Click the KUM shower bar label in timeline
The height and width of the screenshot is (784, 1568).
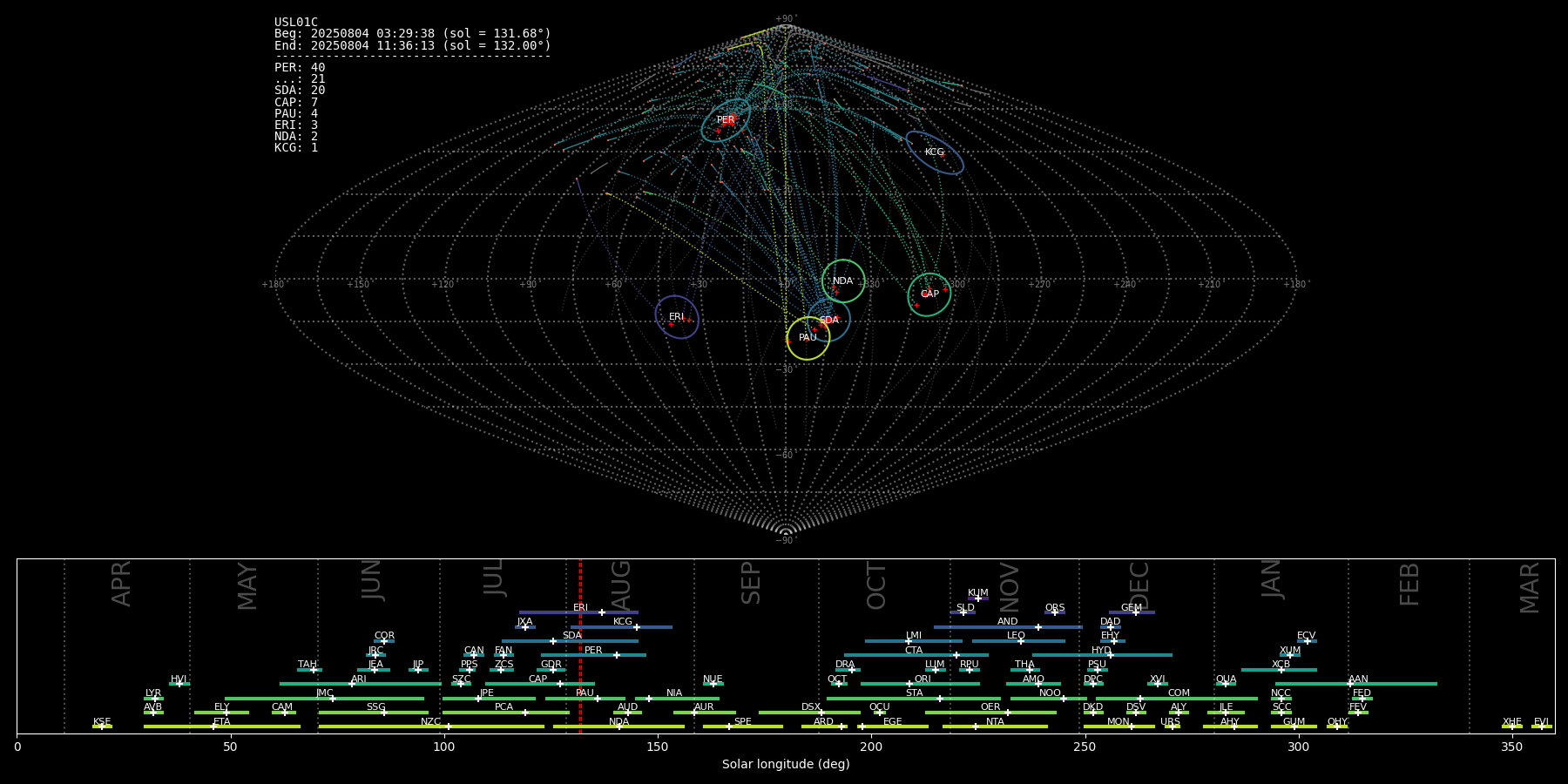coord(977,593)
